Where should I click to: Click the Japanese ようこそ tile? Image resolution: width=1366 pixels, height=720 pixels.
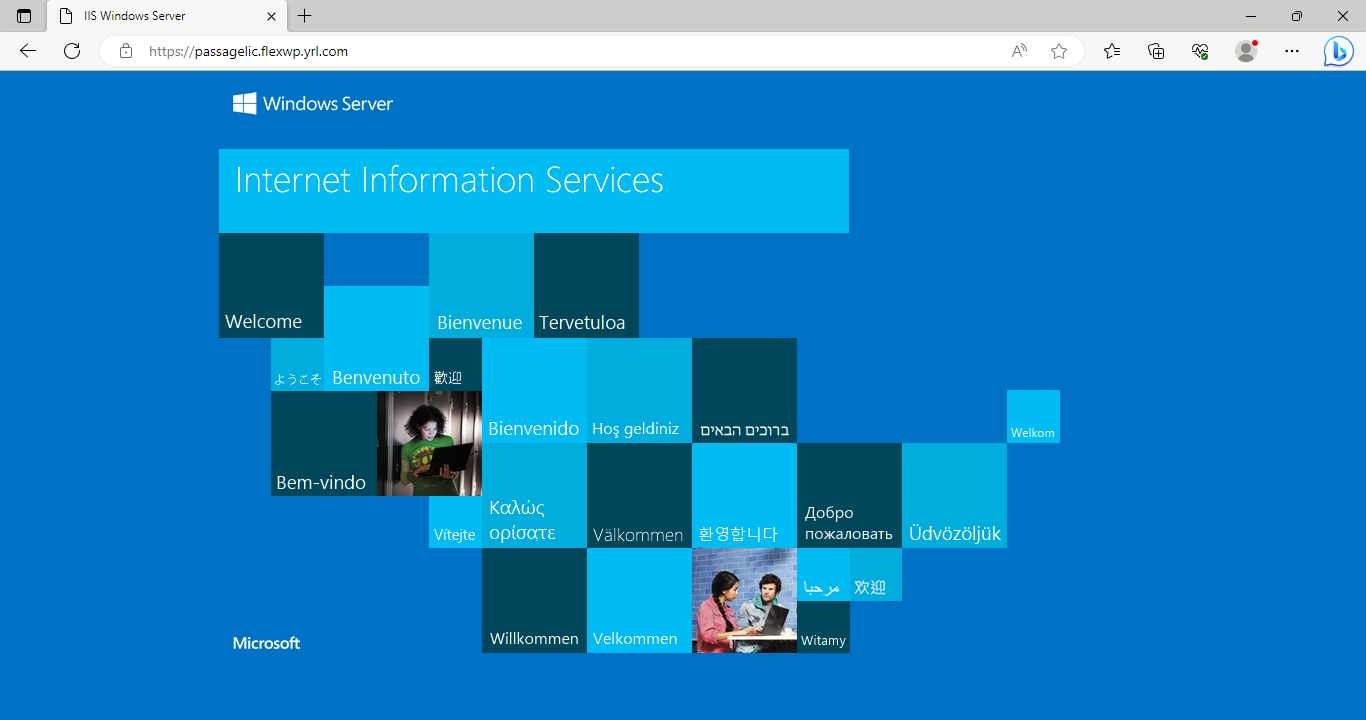[297, 364]
